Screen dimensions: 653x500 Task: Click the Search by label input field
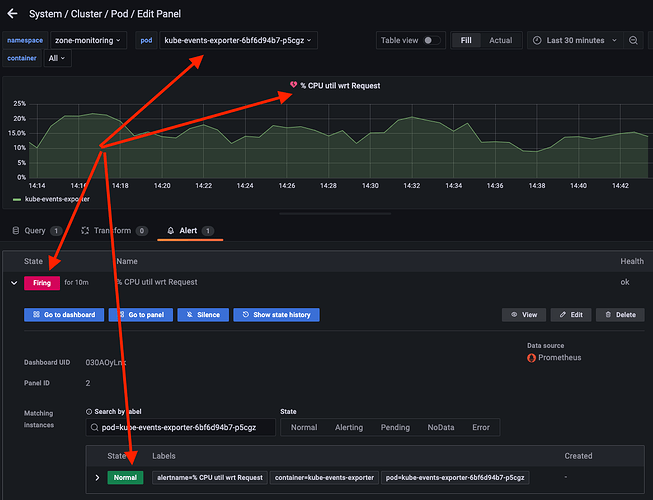pos(181,428)
